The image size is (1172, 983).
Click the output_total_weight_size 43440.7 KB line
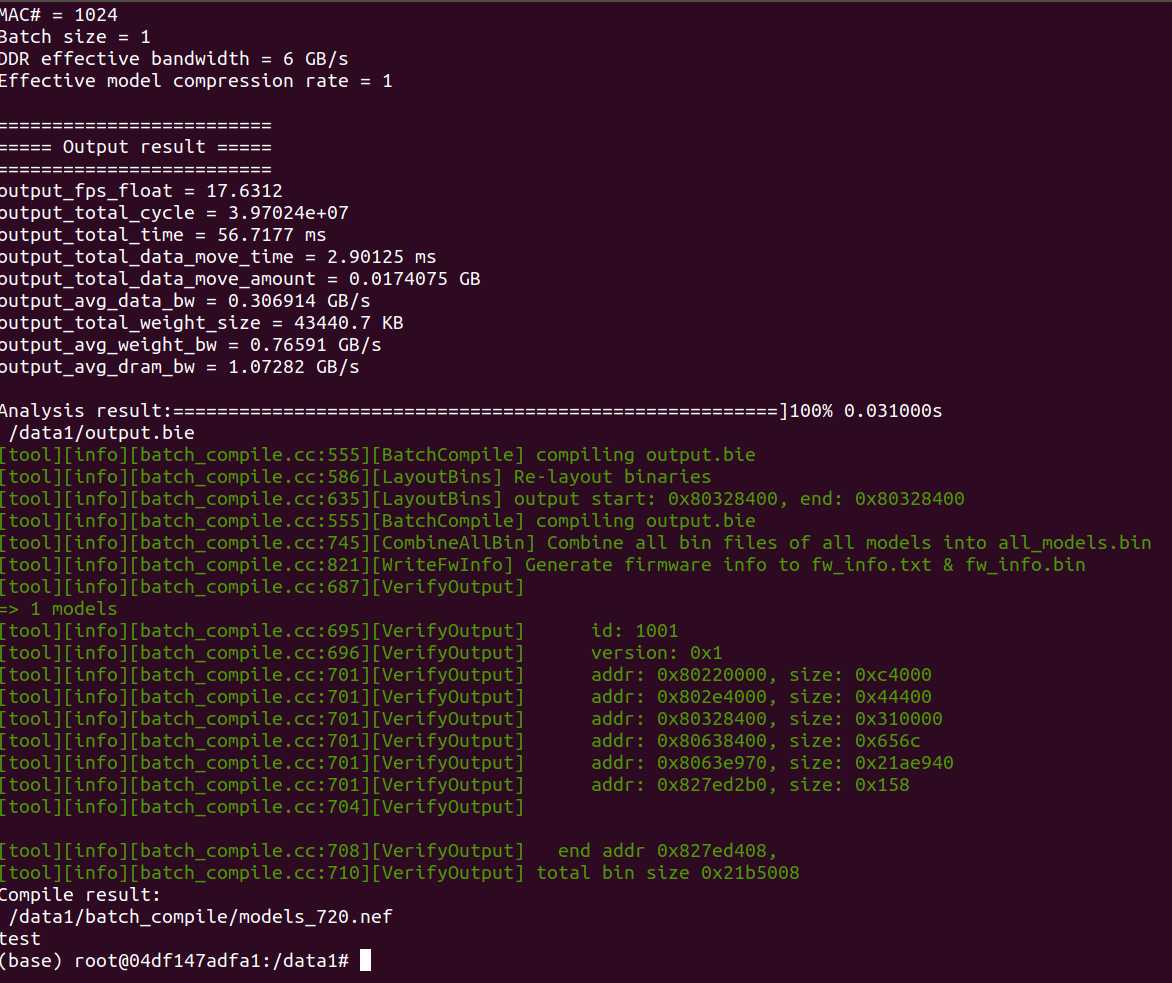point(202,323)
